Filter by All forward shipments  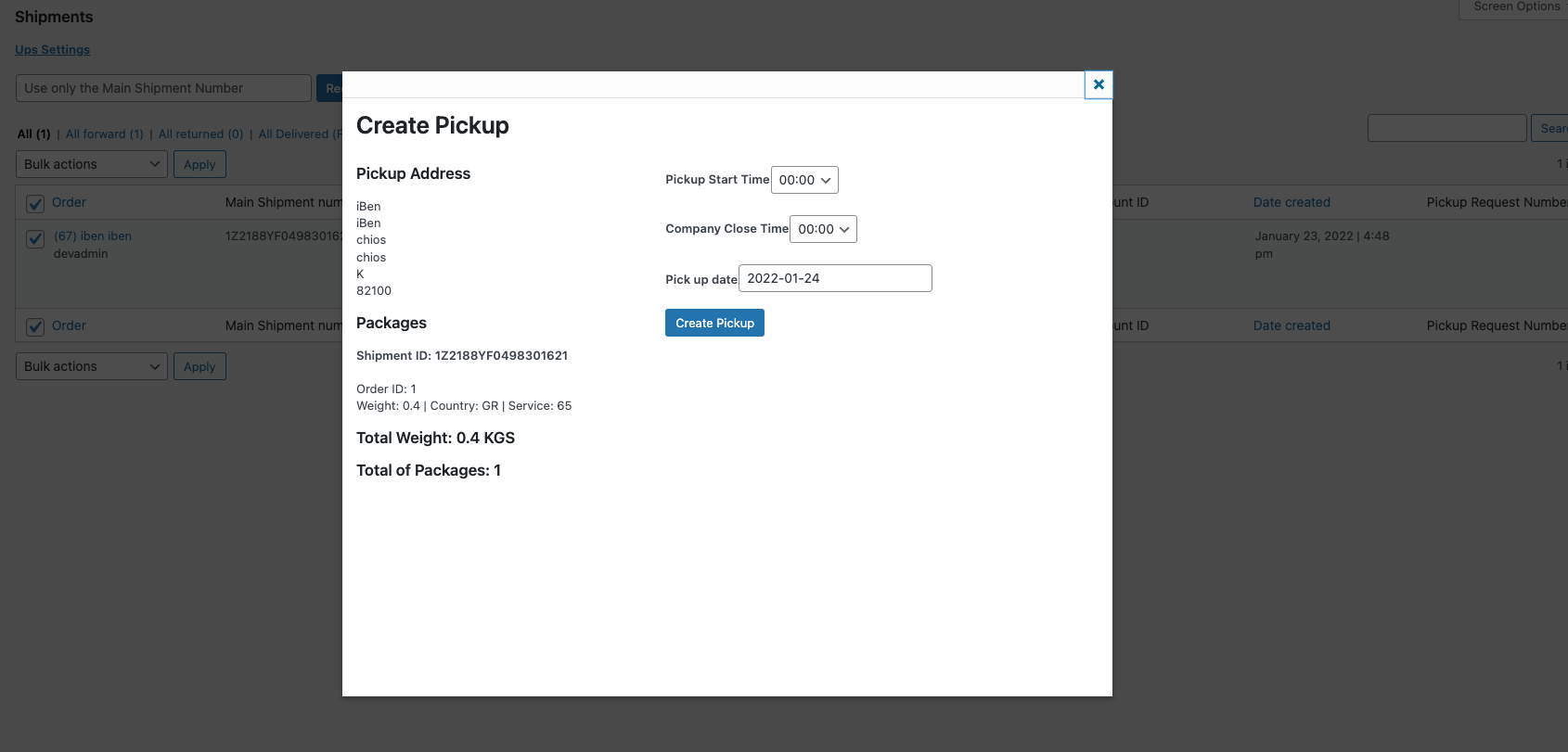[104, 134]
